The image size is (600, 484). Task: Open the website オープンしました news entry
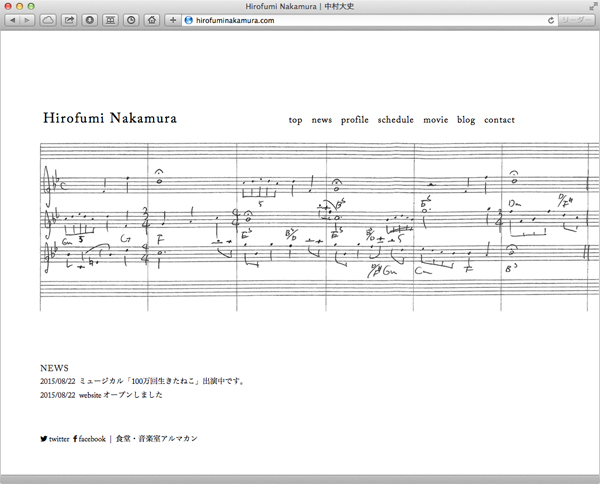[x=101, y=395]
